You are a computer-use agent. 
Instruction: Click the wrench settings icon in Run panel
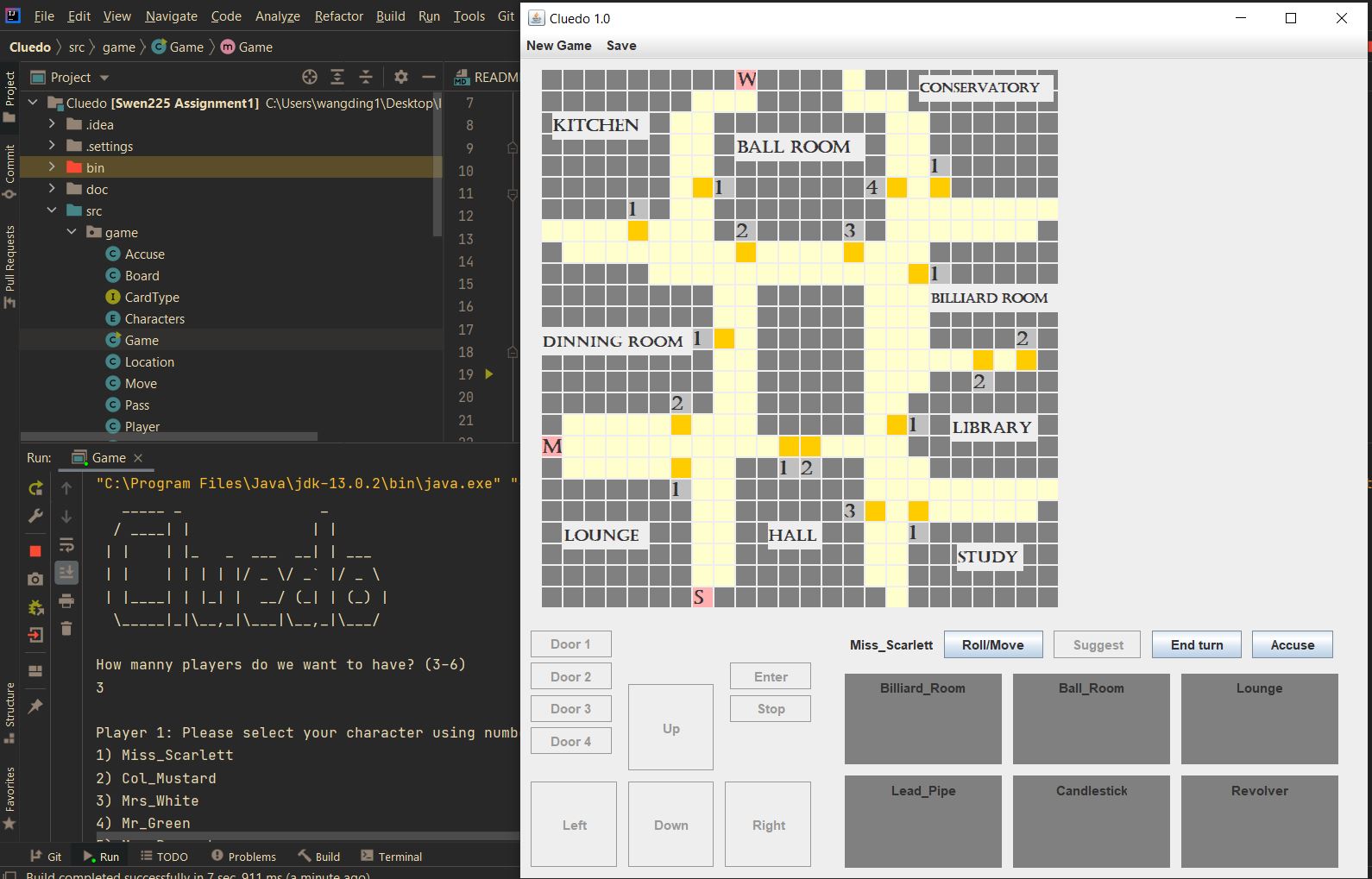[x=35, y=516]
